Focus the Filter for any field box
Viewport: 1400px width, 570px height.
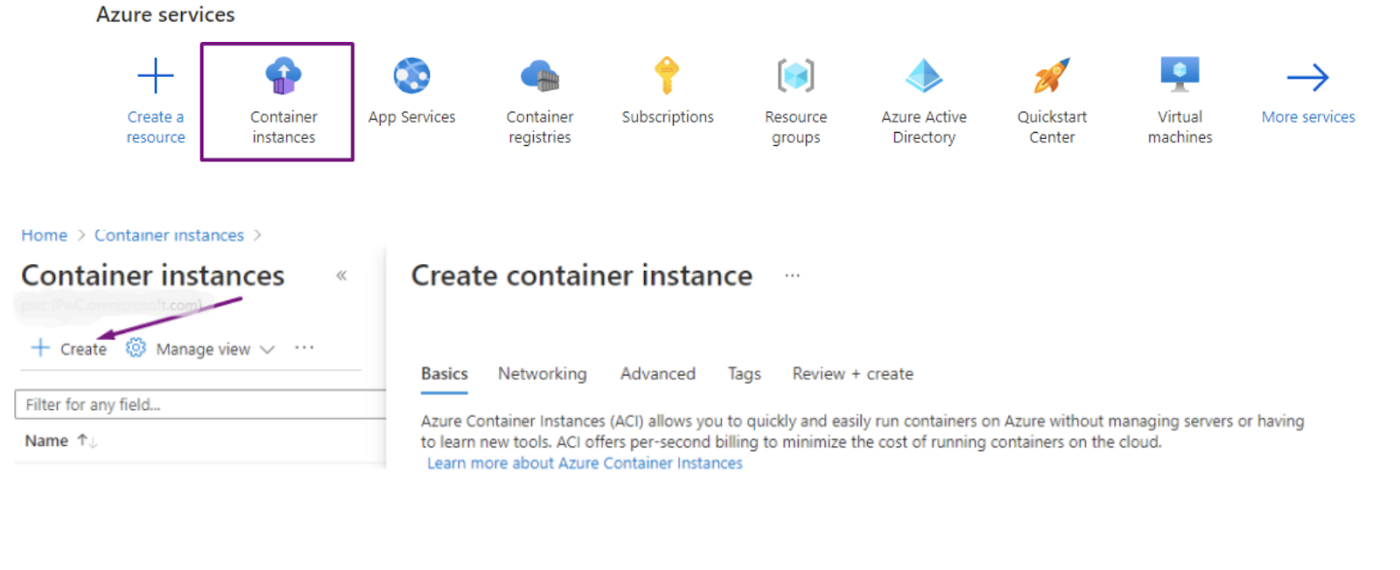(200, 405)
